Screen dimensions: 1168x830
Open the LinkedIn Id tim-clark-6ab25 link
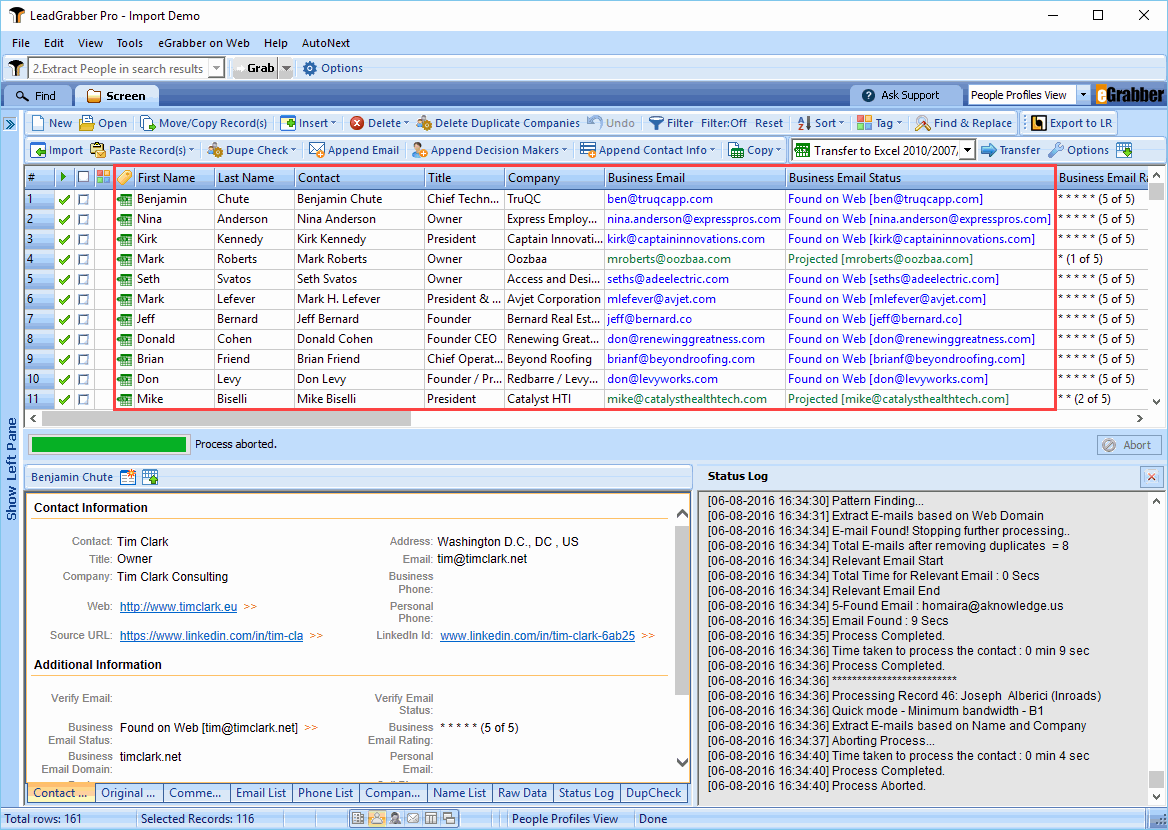(537, 636)
